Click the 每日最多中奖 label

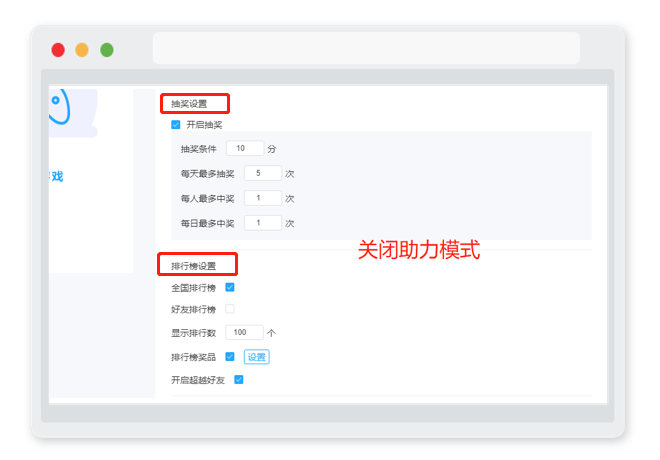pos(208,223)
